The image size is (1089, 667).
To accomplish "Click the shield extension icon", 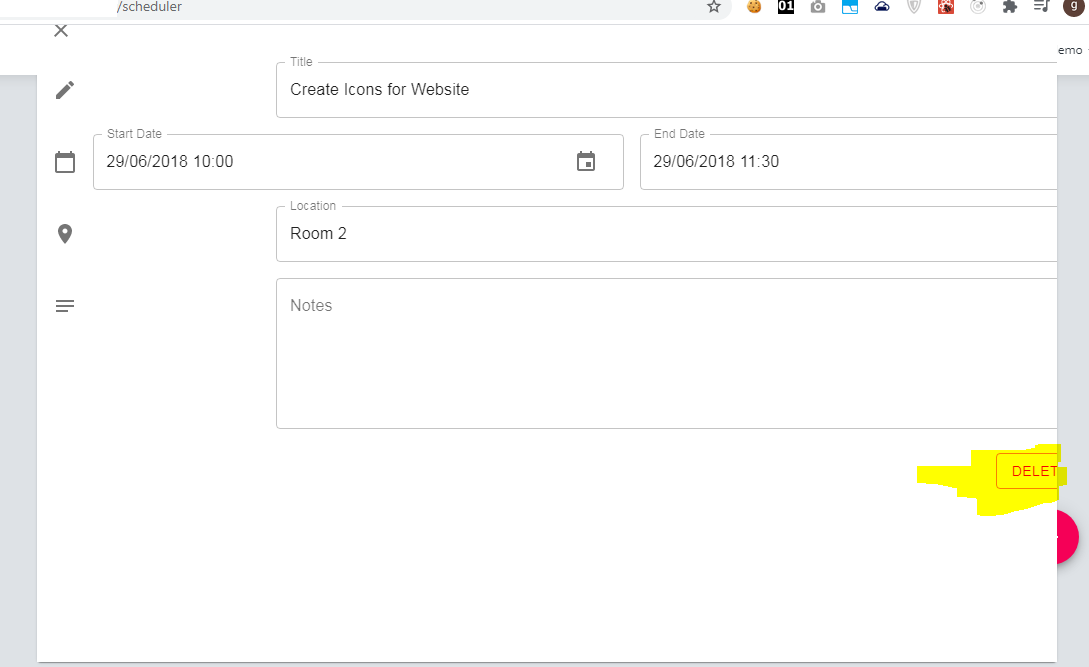I will (x=913, y=7).
